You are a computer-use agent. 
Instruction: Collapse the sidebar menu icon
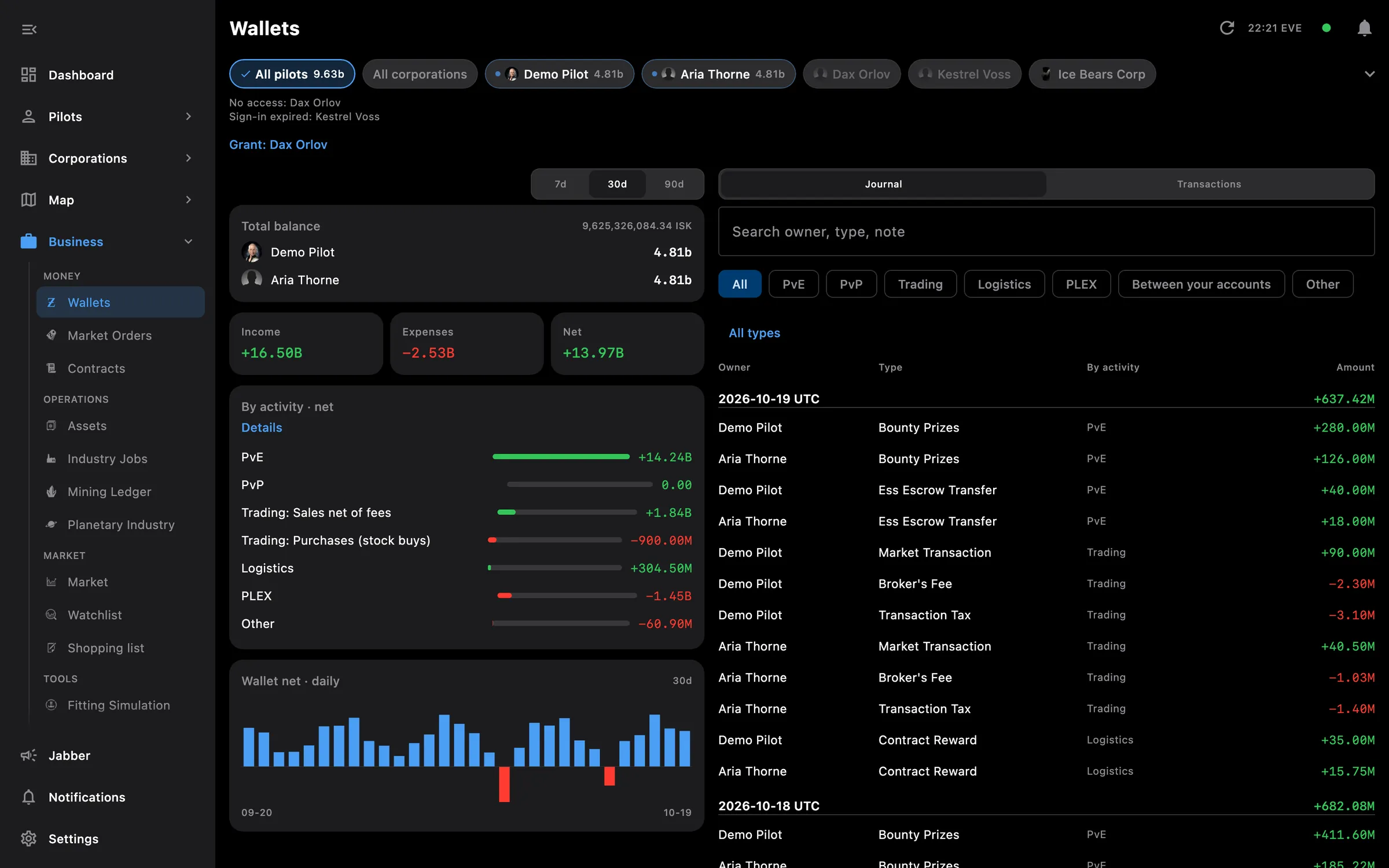(29, 29)
